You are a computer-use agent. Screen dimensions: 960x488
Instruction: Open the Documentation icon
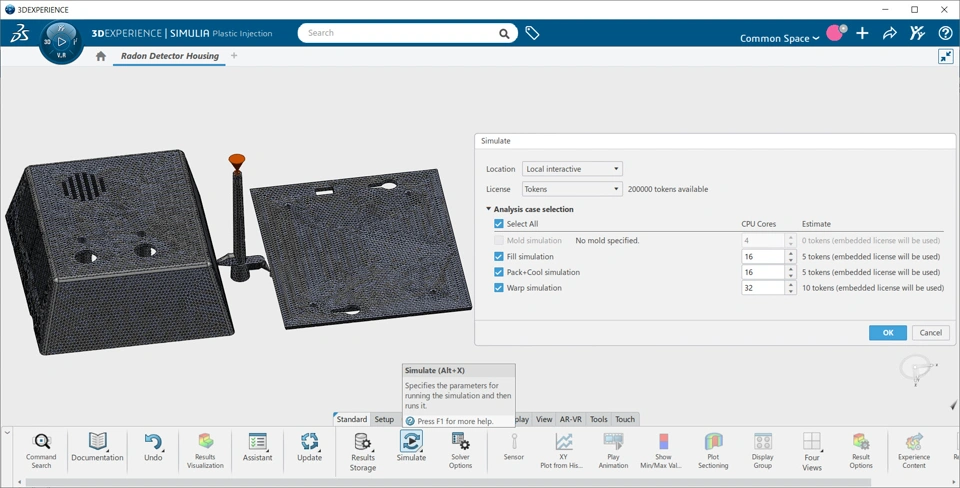tap(97, 447)
